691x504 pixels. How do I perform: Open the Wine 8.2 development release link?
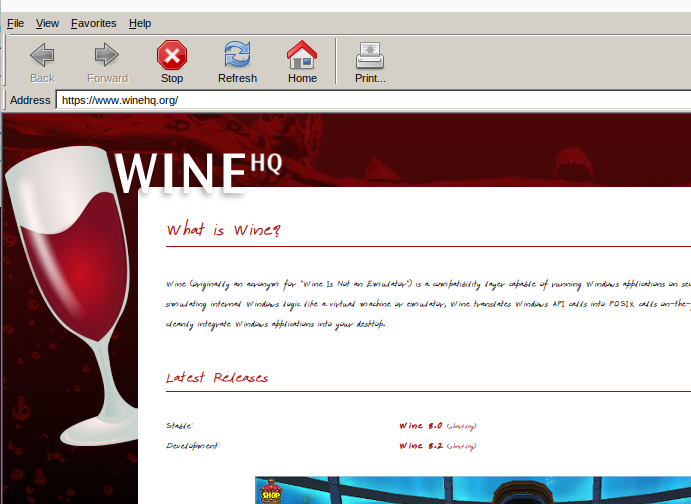coord(420,446)
